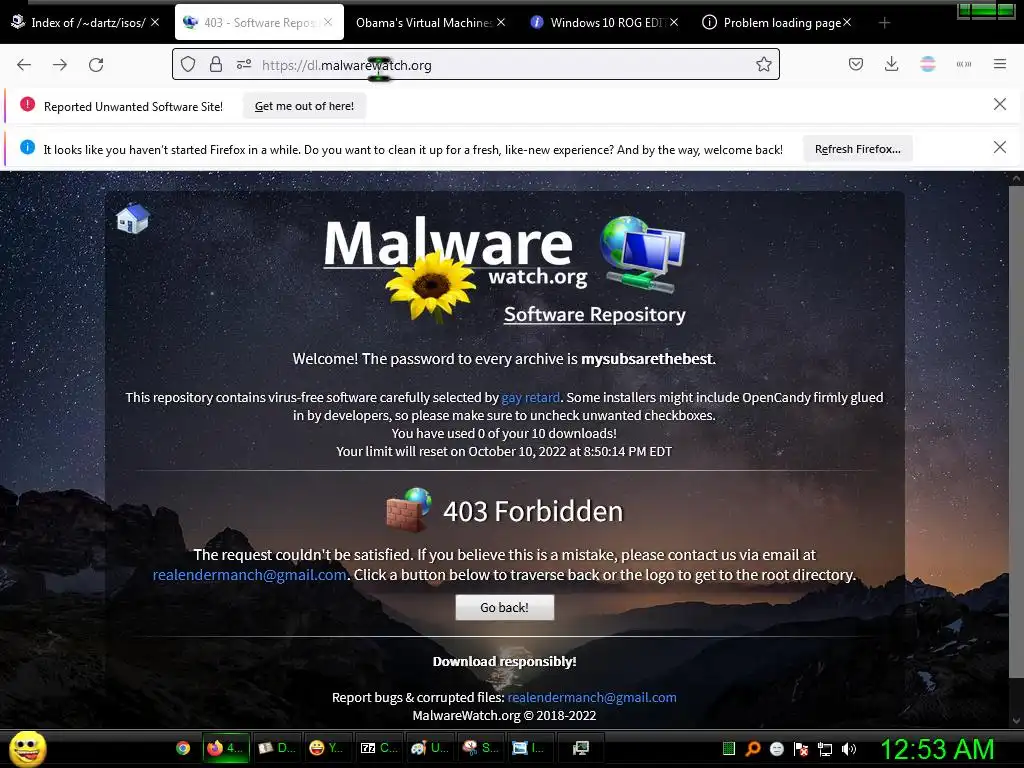
Task: Click the padlock site security icon
Action: [216, 64]
